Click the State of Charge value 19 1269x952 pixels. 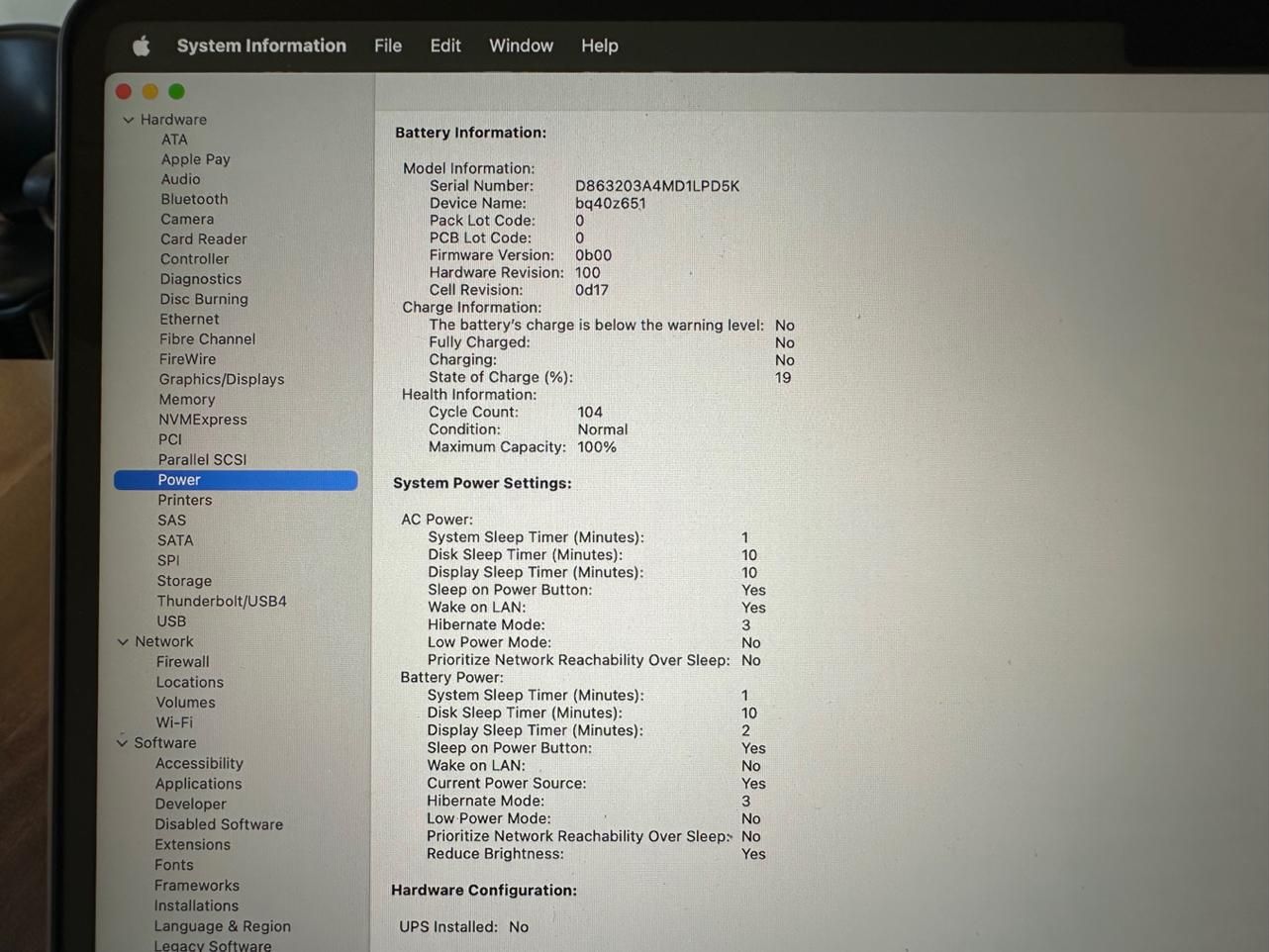coord(783,378)
